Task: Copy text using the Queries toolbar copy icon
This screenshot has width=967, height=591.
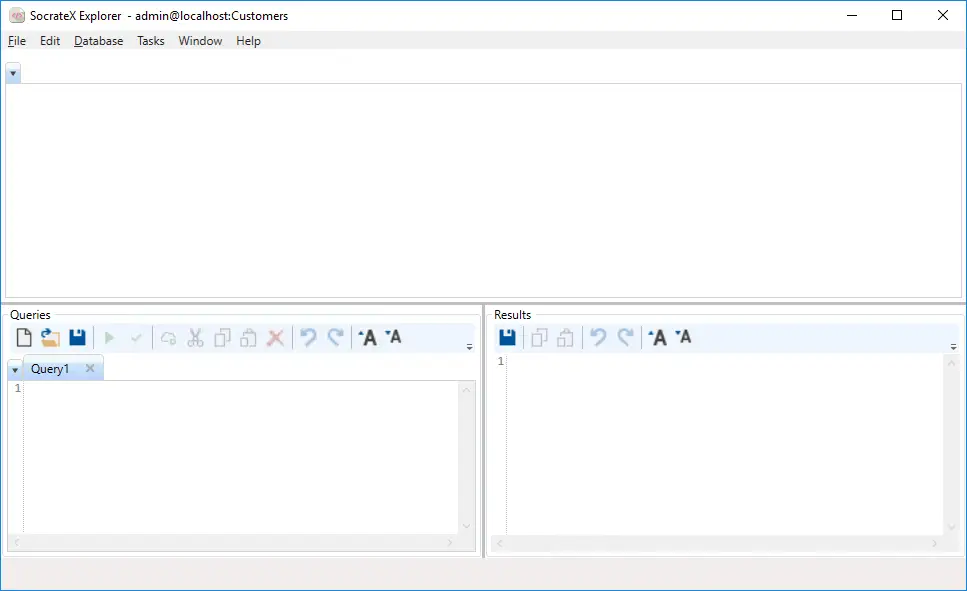Action: pyautogui.click(x=222, y=337)
